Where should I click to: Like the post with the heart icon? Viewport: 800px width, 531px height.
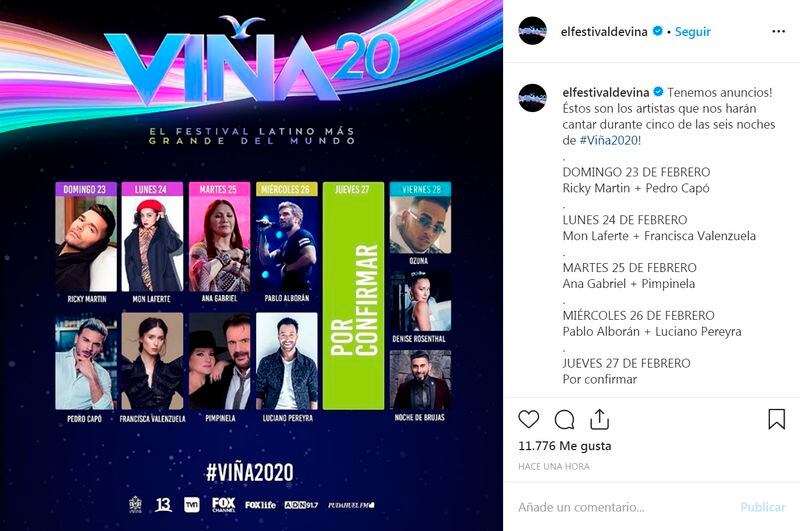pos(529,419)
